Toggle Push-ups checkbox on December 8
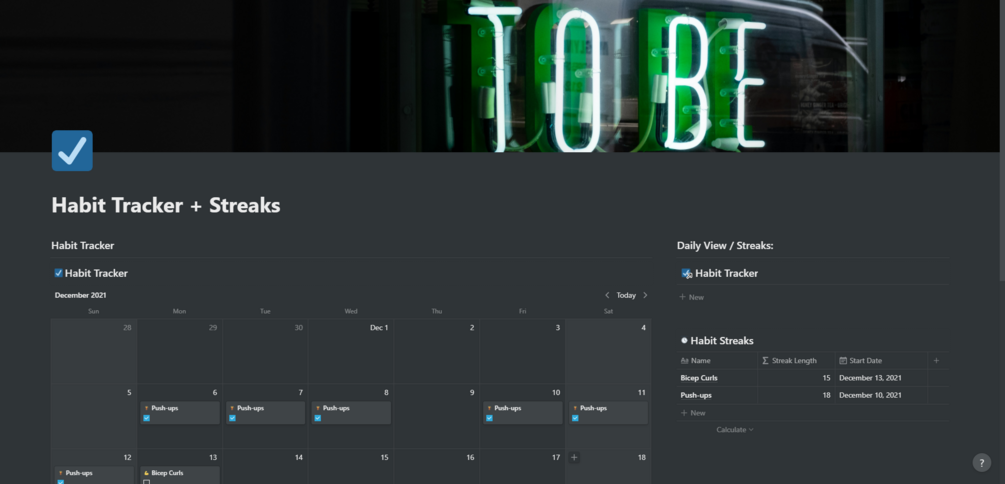The width and height of the screenshot is (1005, 484). point(318,418)
